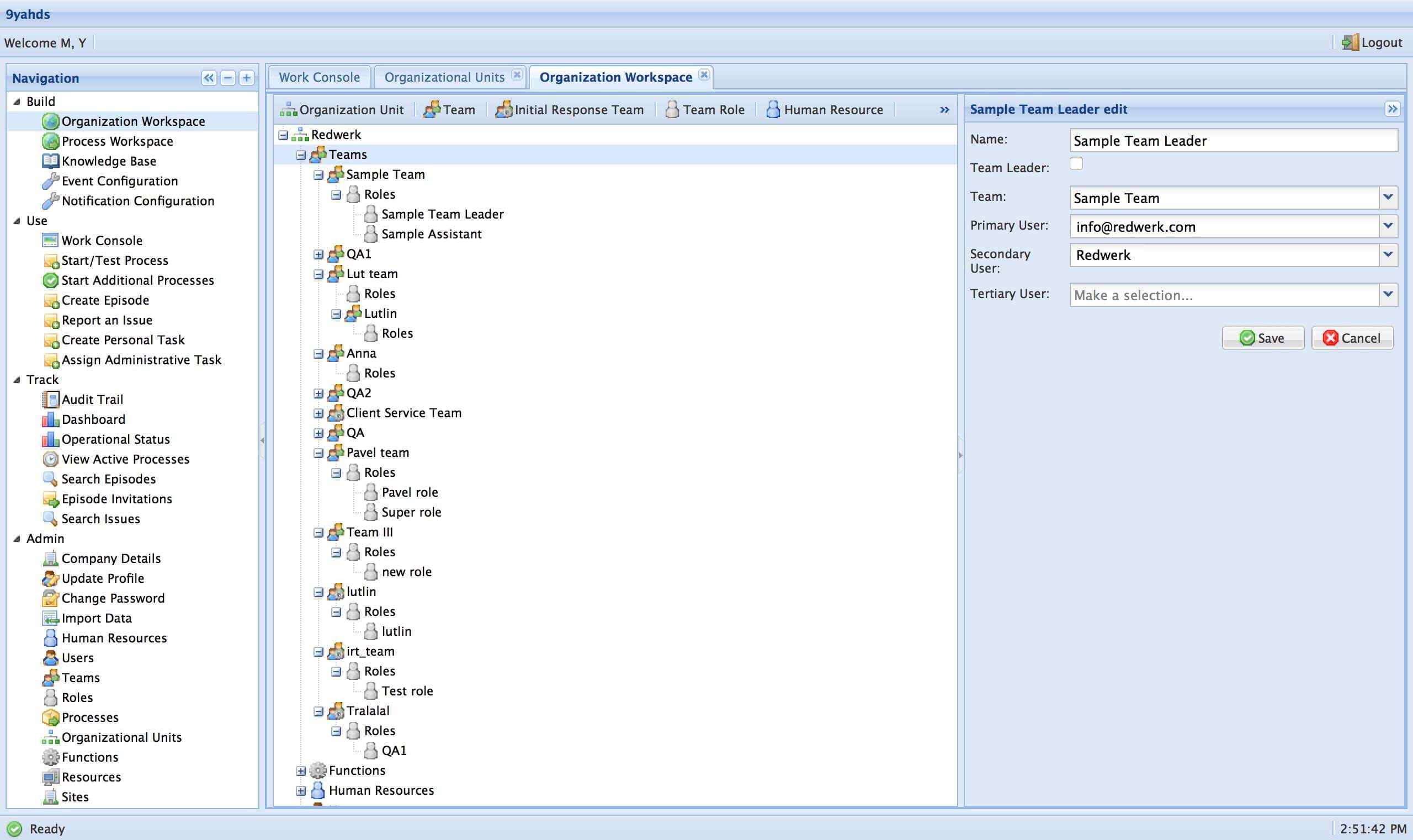Click the Team toolbar icon
Image resolution: width=1413 pixels, height=840 pixels.
[432, 109]
